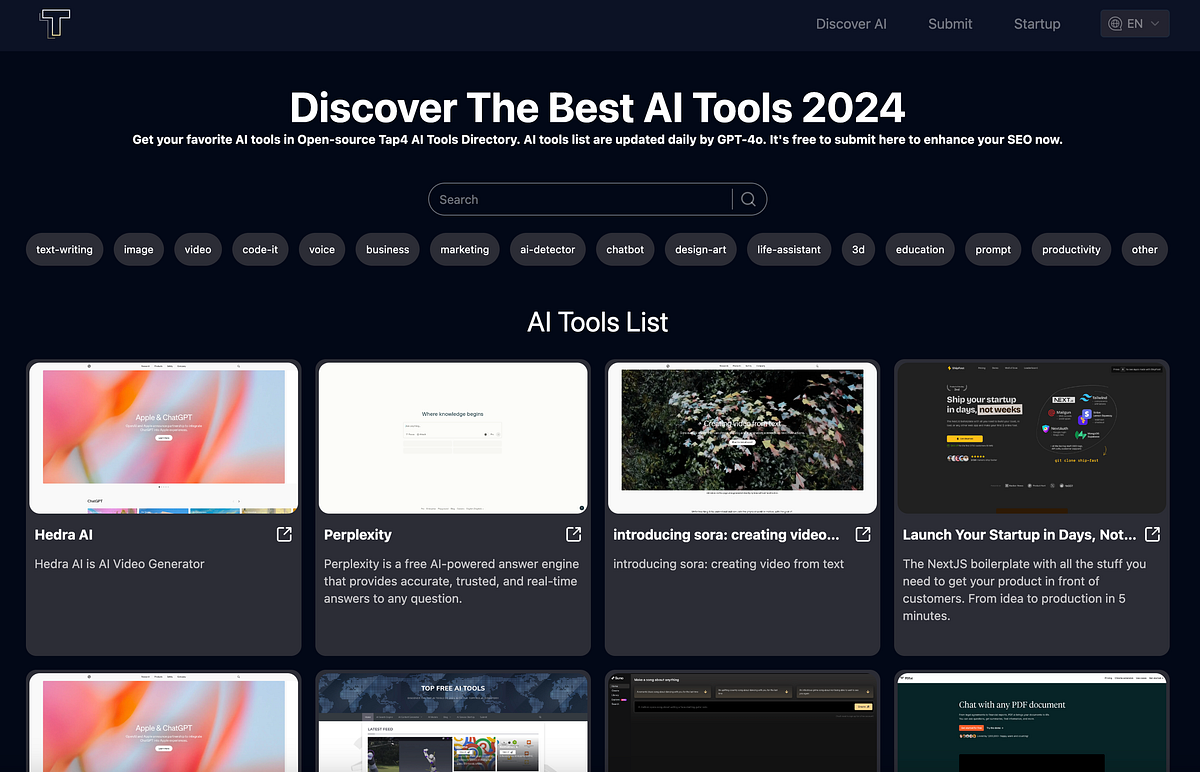Image resolution: width=1200 pixels, height=772 pixels.
Task: Expand the EN language dropdown
Action: point(1134,23)
